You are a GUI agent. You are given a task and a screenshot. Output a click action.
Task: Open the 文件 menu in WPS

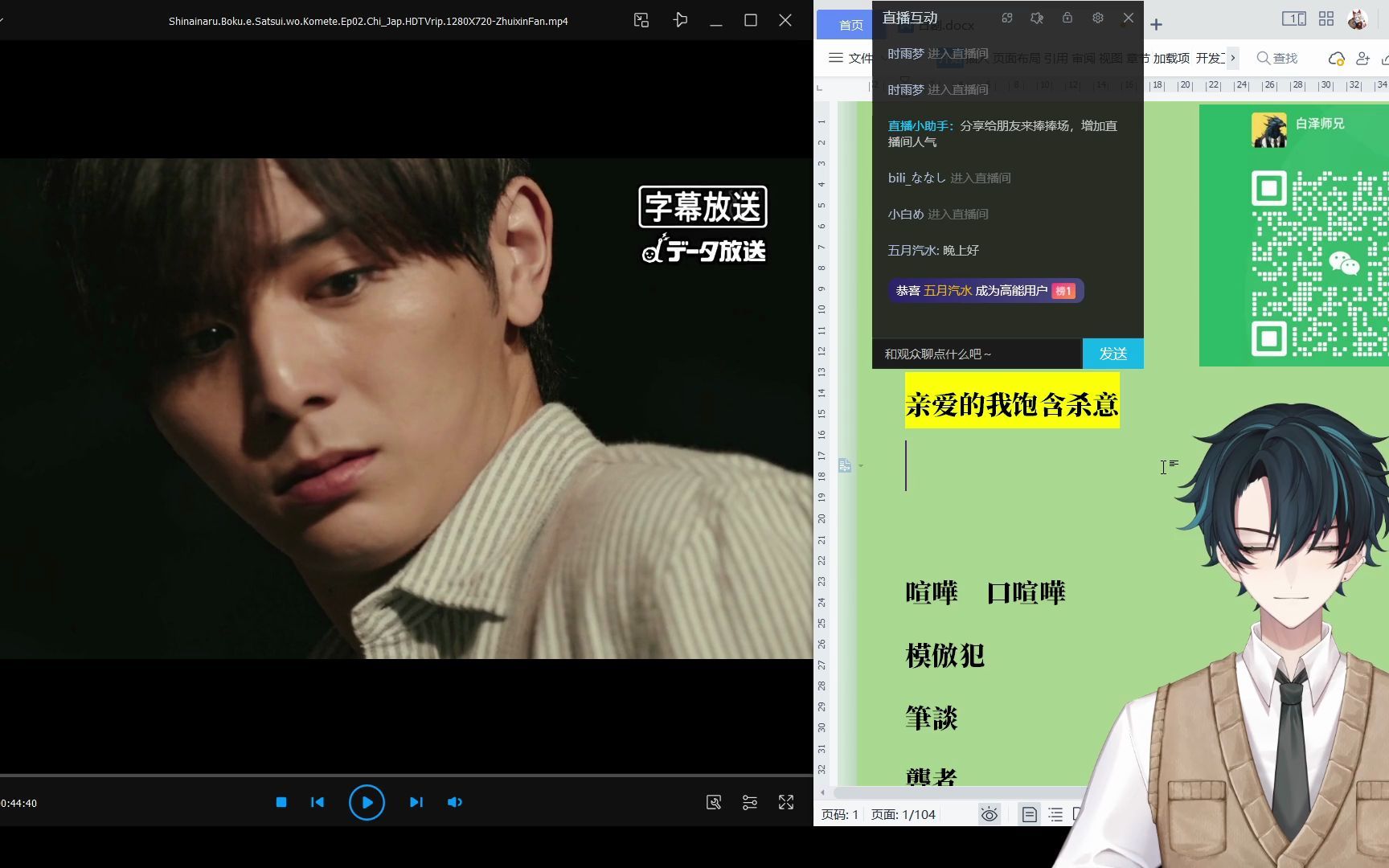[850, 58]
